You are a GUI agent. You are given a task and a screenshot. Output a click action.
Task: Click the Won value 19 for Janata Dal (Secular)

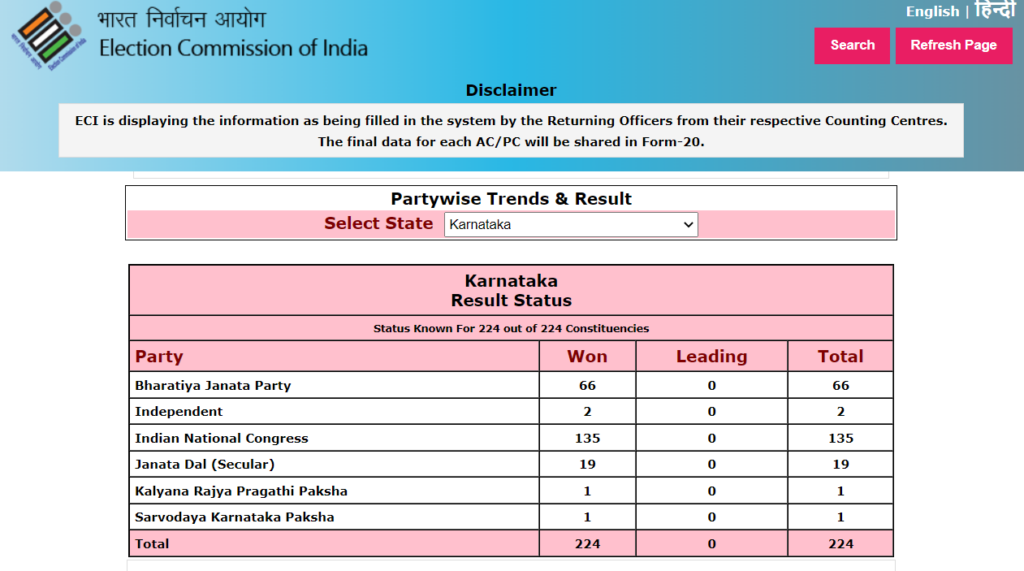pyautogui.click(x=587, y=465)
